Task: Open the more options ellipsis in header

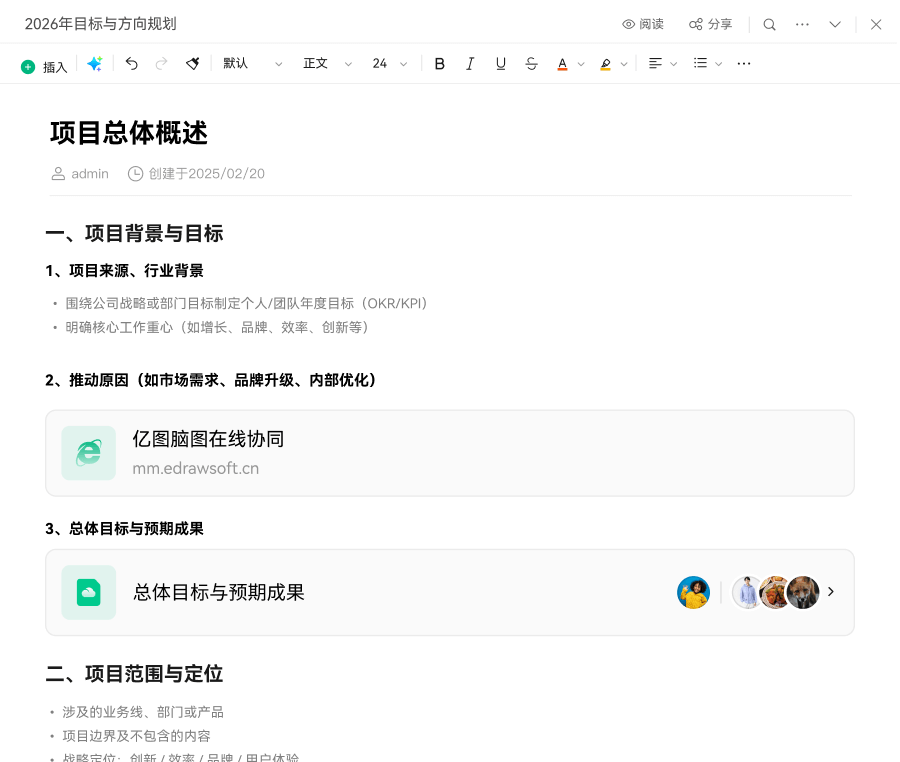Action: pyautogui.click(x=802, y=24)
